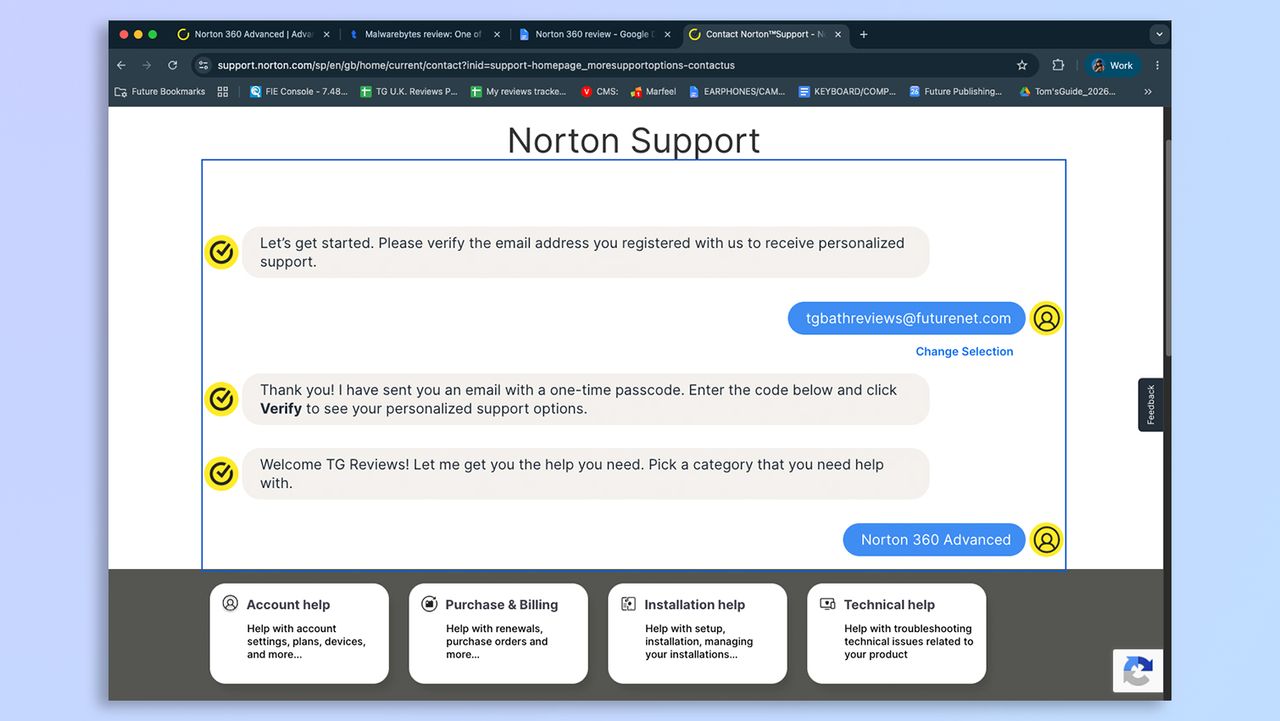
Task: Click the "Let's get started" chat message
Action: (586, 252)
